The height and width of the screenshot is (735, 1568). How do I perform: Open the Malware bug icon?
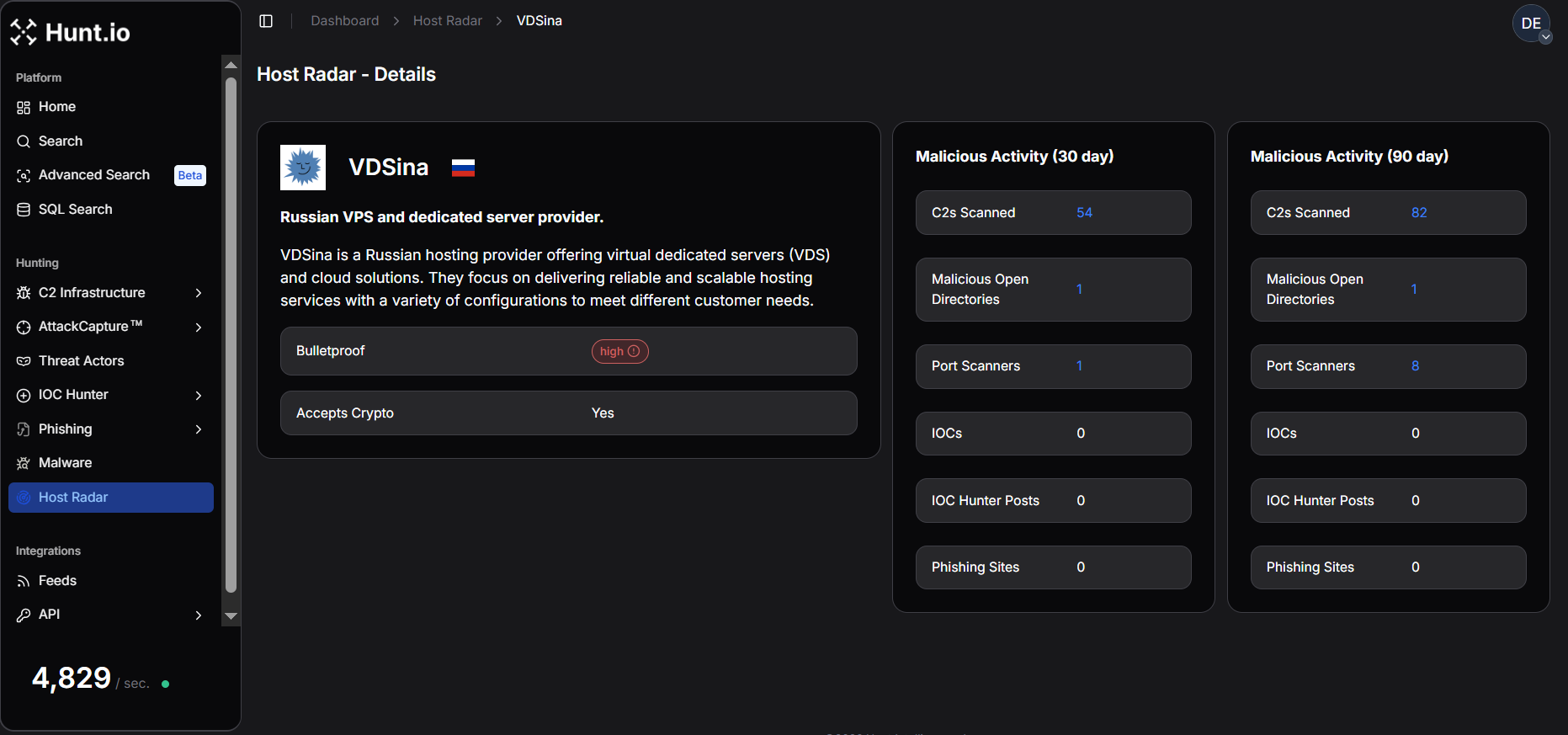click(x=24, y=463)
